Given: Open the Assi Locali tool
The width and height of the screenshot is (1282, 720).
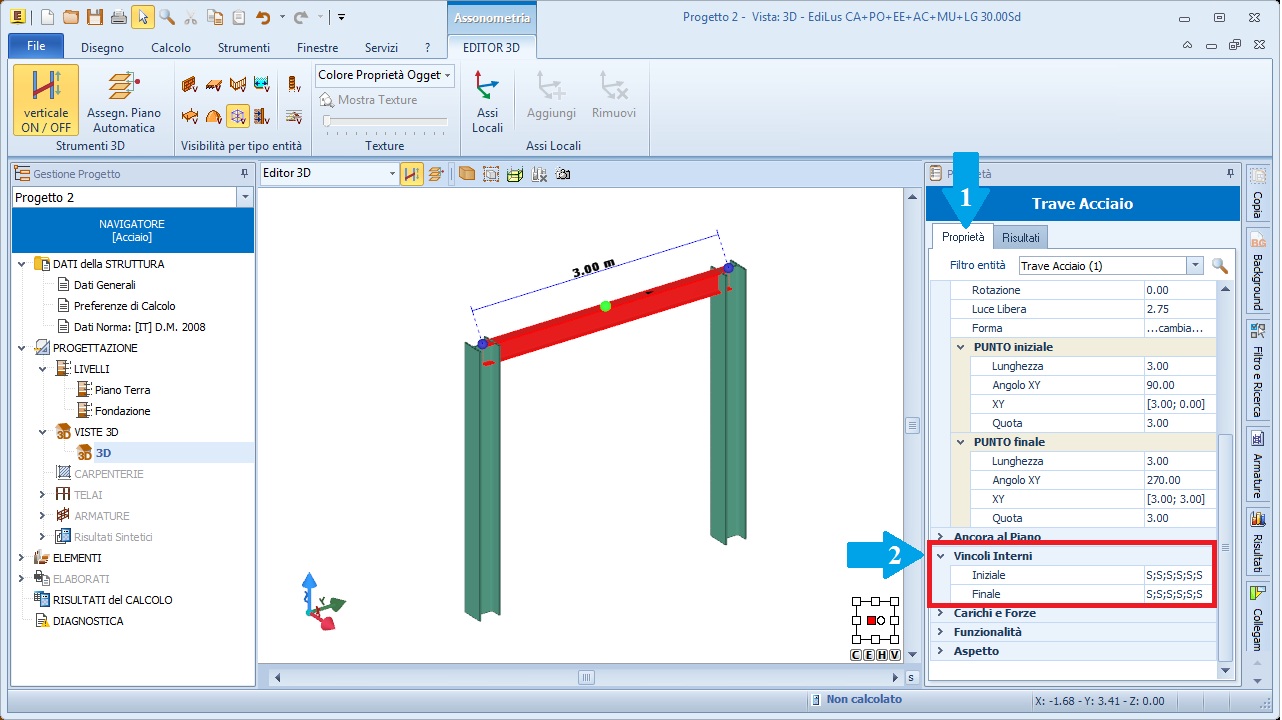Looking at the screenshot, I should click(x=487, y=100).
